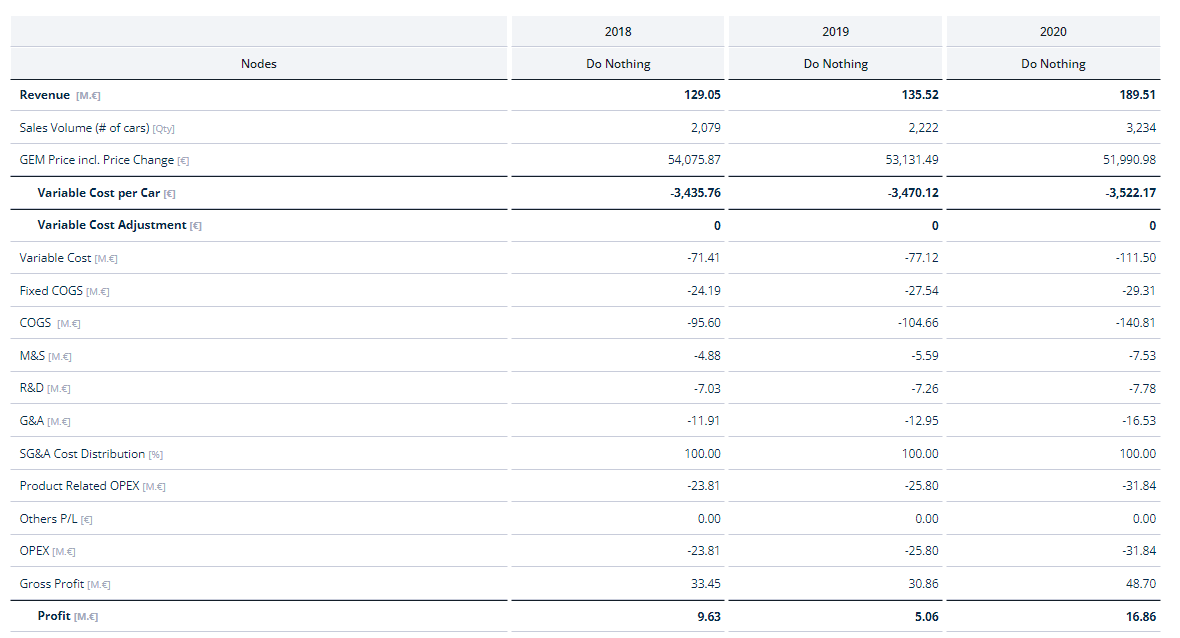This screenshot has width=1180, height=638.
Task: Click the Nodes column header
Action: [x=259, y=64]
